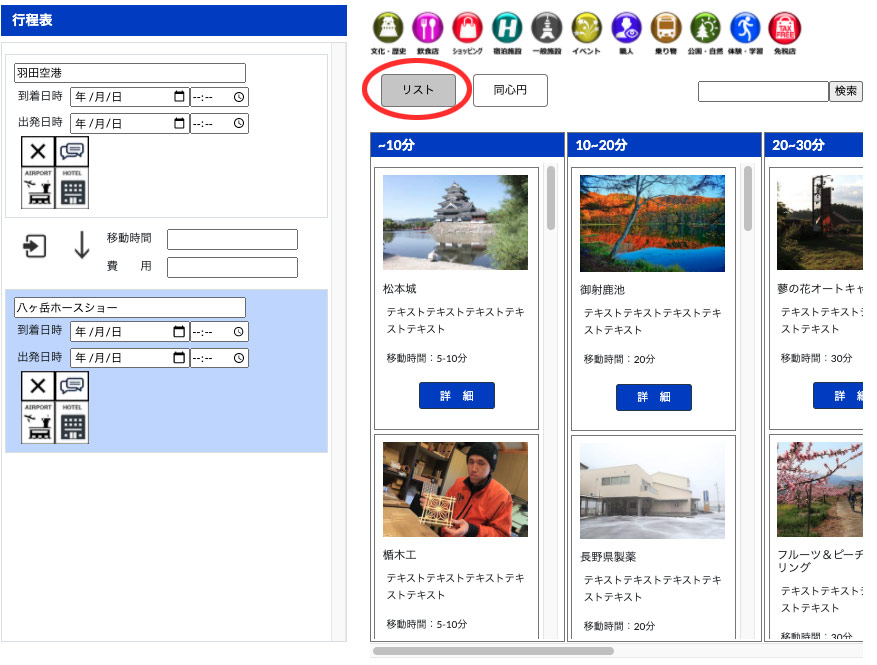Open the フルーツ&ピーチ blossom photo
Screen dimensions: 877x665
[x=820, y=489]
